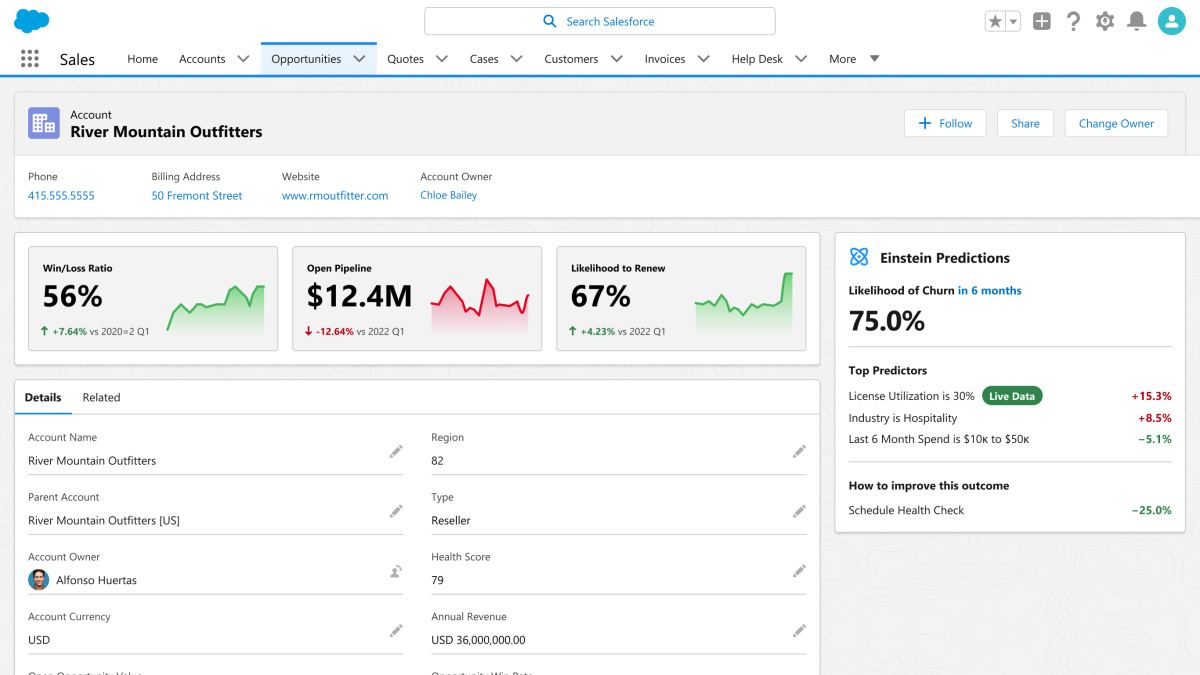1200x675 pixels.
Task: Open the Setup gear icon
Action: coord(1104,21)
